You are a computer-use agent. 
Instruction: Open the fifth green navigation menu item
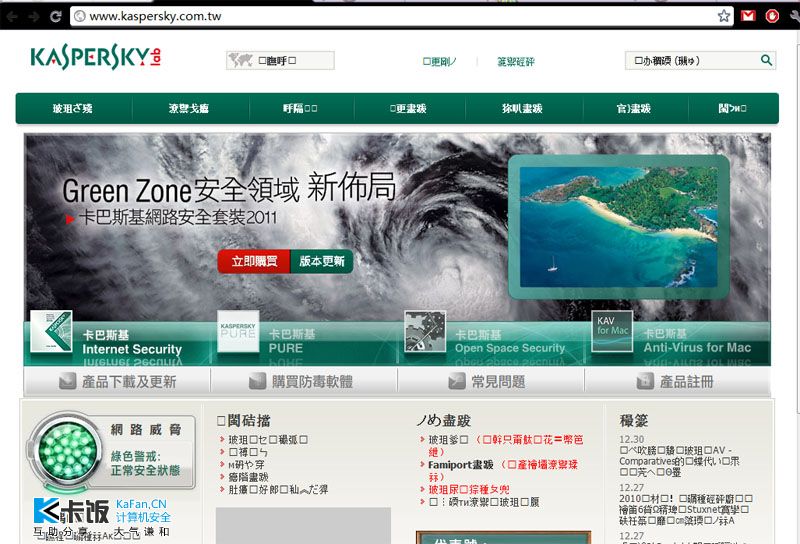[522, 108]
